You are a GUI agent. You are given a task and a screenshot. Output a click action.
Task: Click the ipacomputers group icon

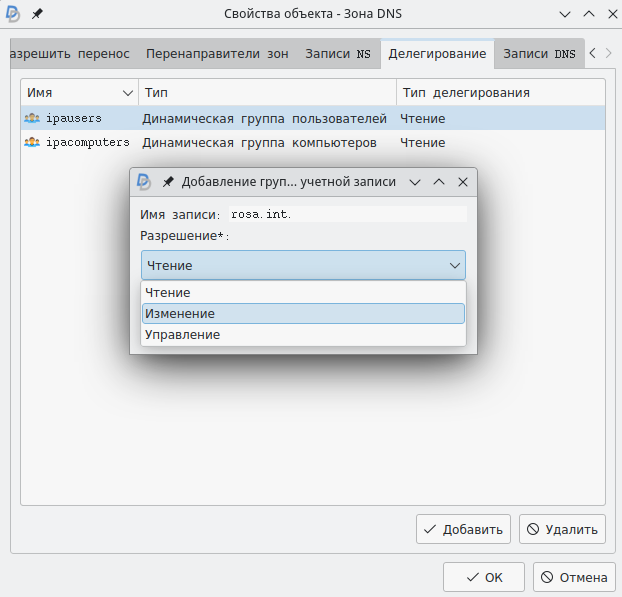tap(33, 143)
